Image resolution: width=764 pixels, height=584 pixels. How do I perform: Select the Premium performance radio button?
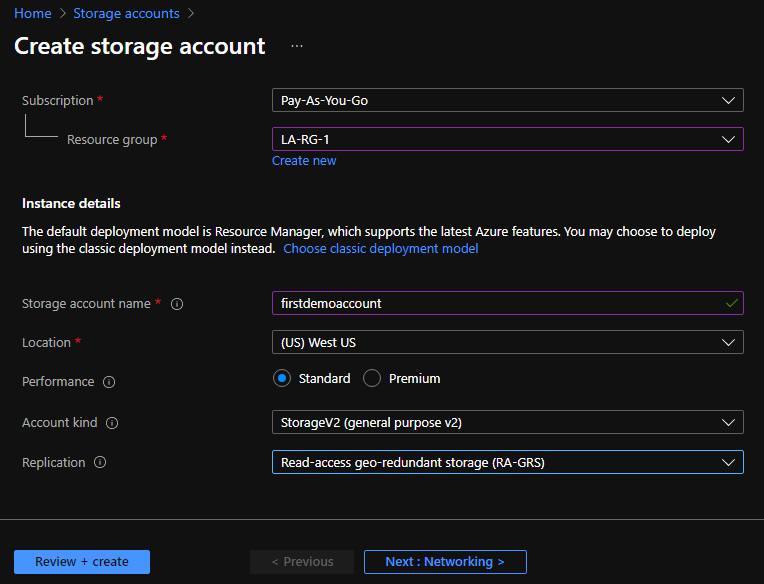[x=372, y=379]
